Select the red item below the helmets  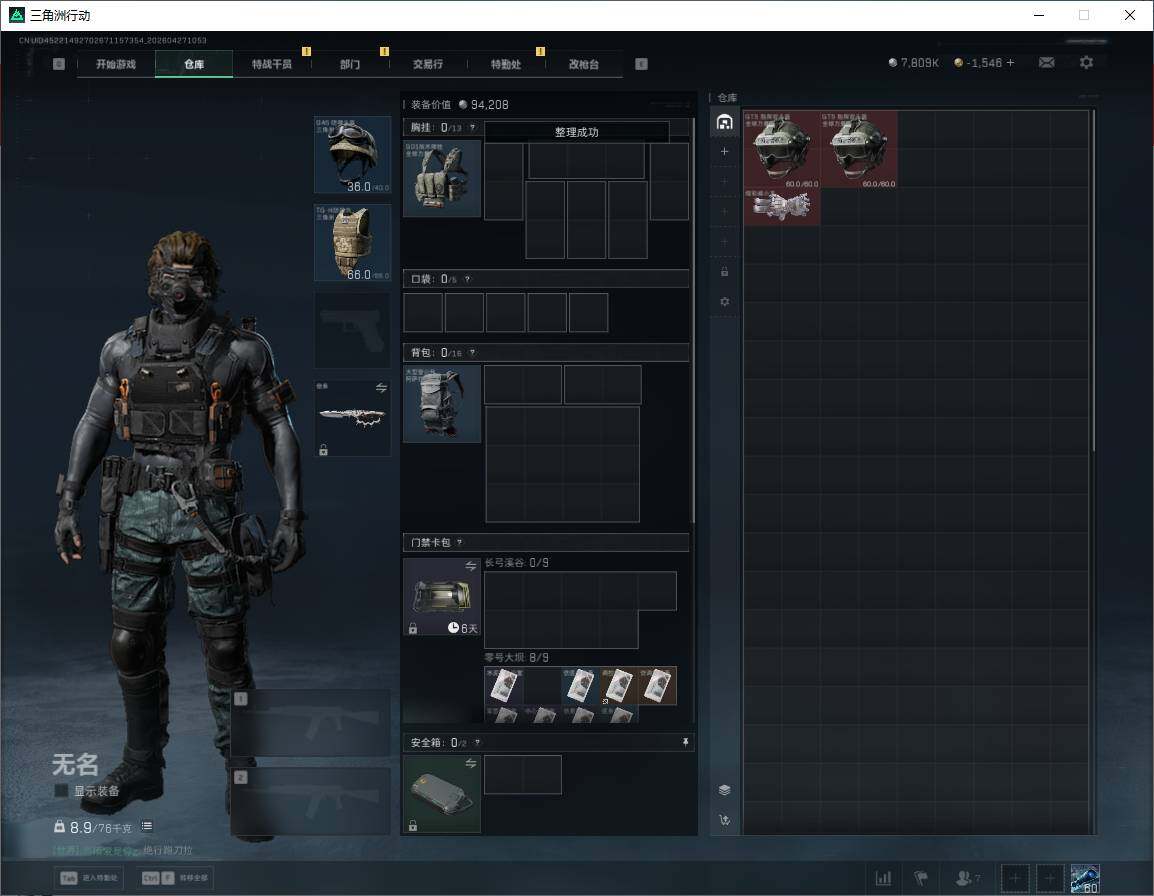click(x=782, y=207)
